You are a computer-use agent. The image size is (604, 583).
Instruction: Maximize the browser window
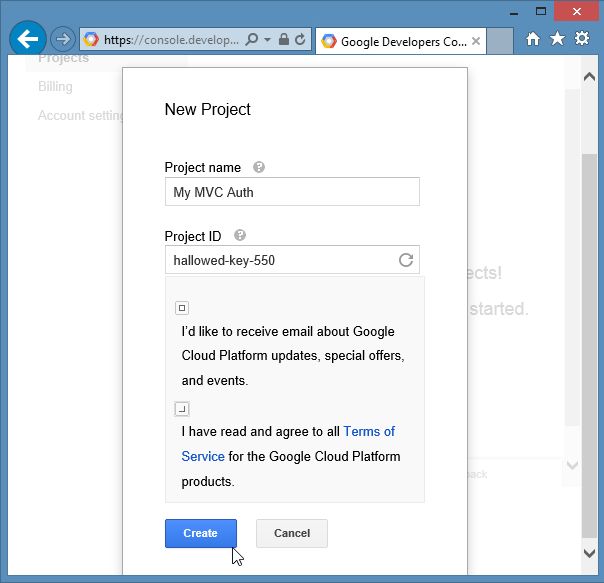click(x=541, y=12)
